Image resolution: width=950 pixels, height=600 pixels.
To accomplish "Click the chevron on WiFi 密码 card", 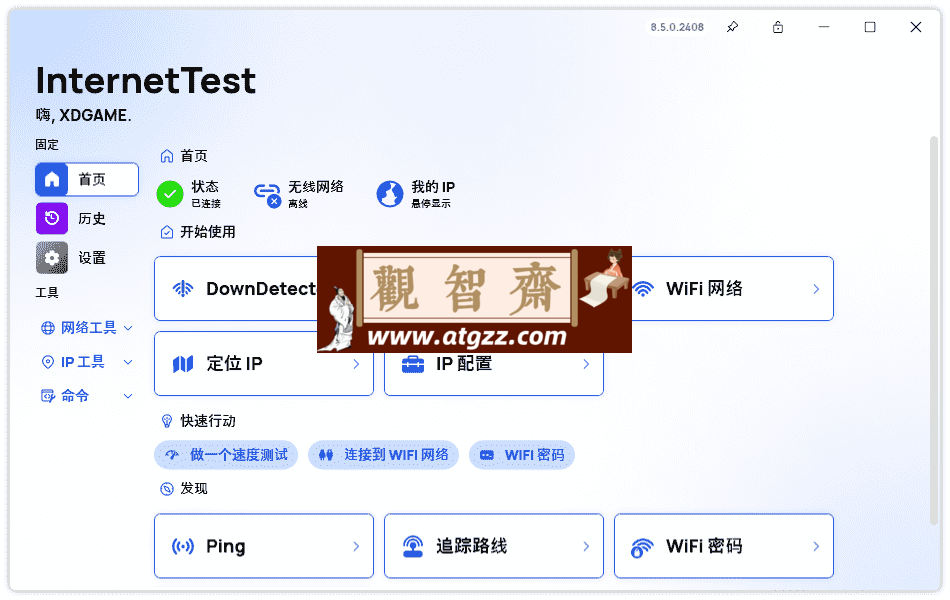I will click(816, 547).
